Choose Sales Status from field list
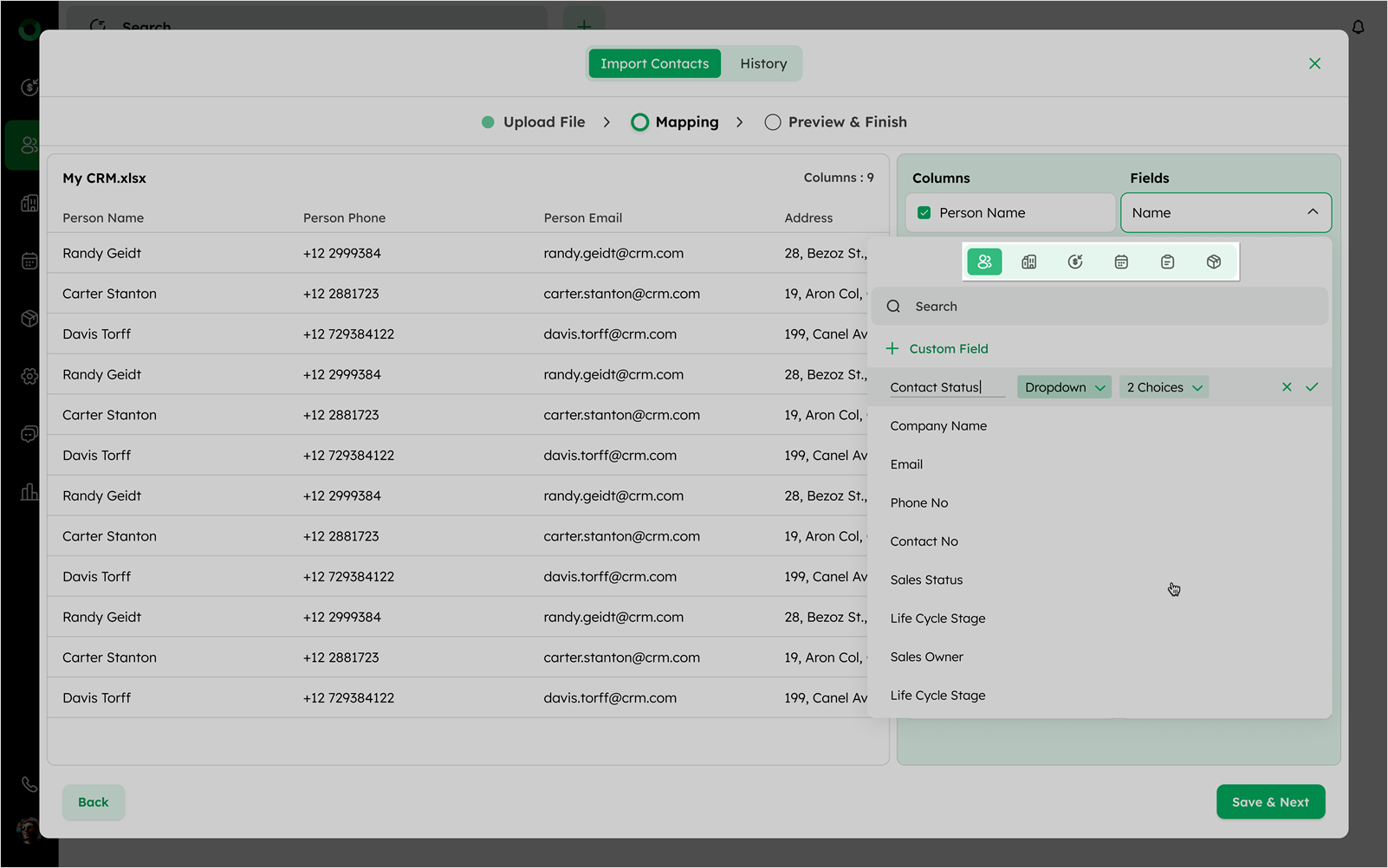The width and height of the screenshot is (1388, 868). [x=926, y=580]
